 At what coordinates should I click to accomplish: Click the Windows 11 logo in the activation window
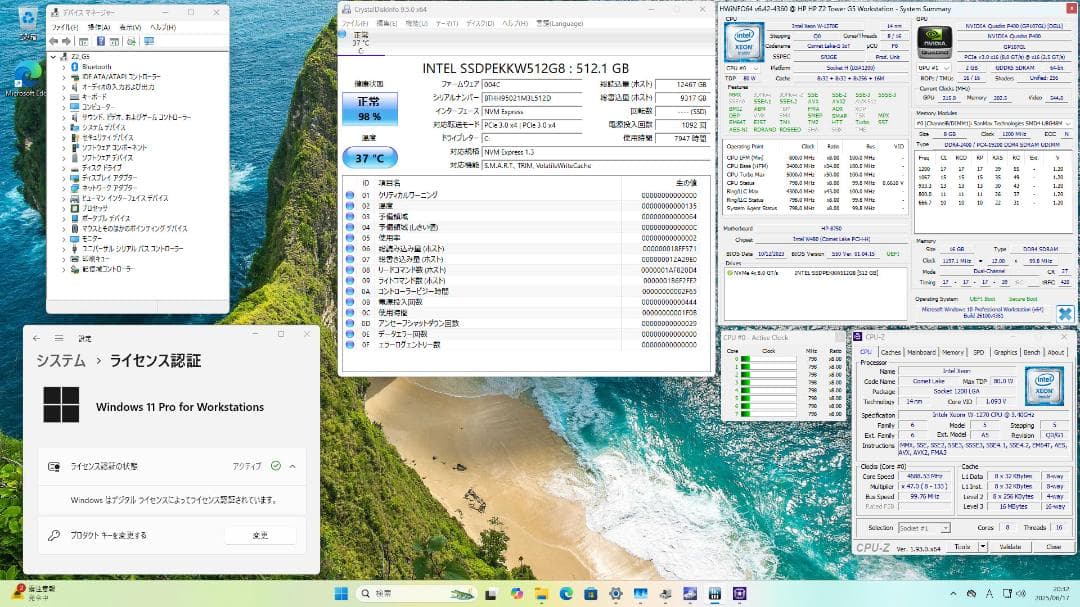click(63, 406)
